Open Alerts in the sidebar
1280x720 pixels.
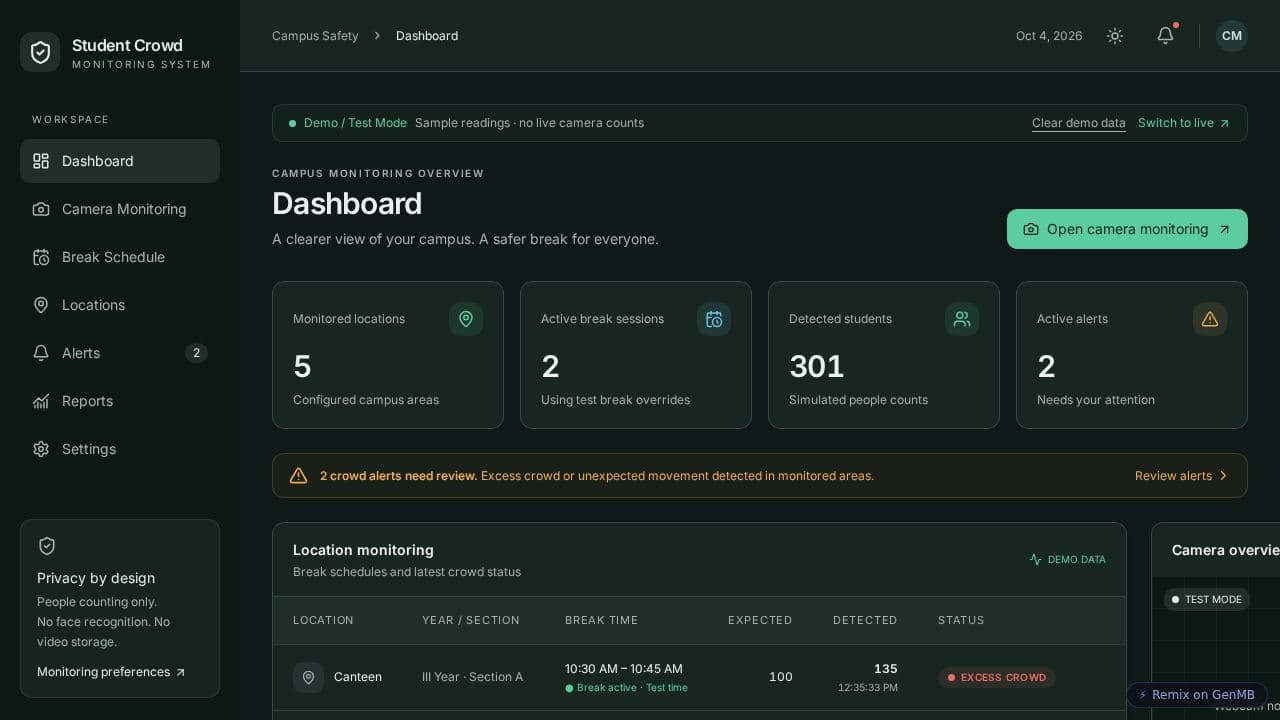tap(120, 353)
